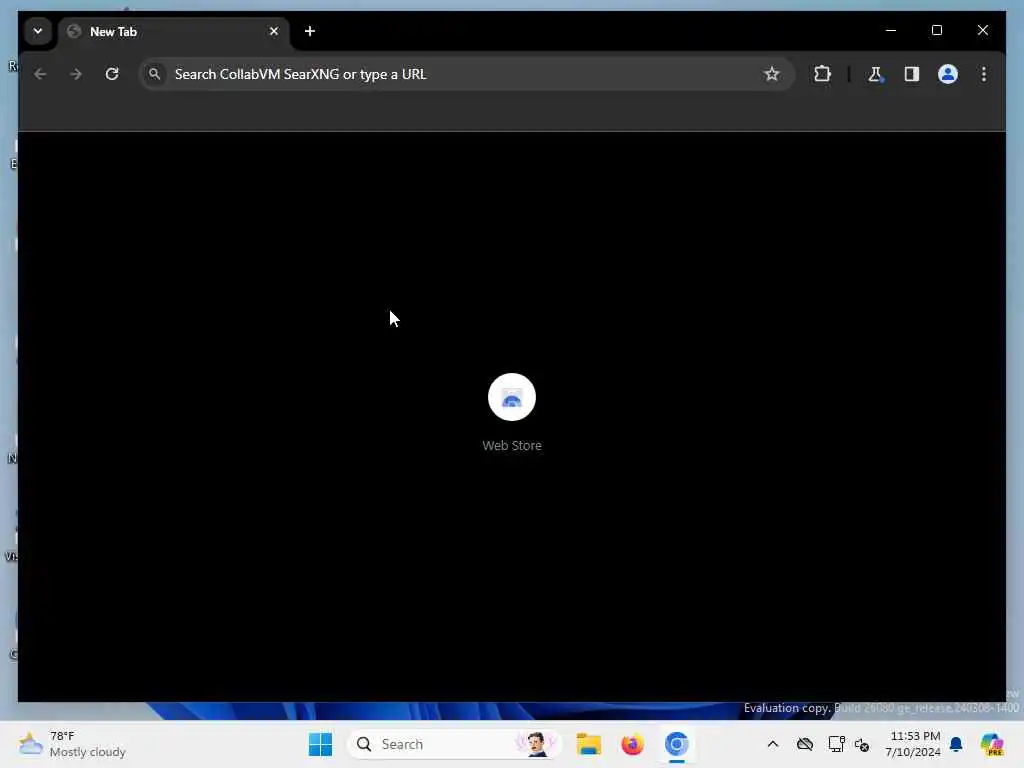Click the cloud sync tray icon

(x=805, y=744)
